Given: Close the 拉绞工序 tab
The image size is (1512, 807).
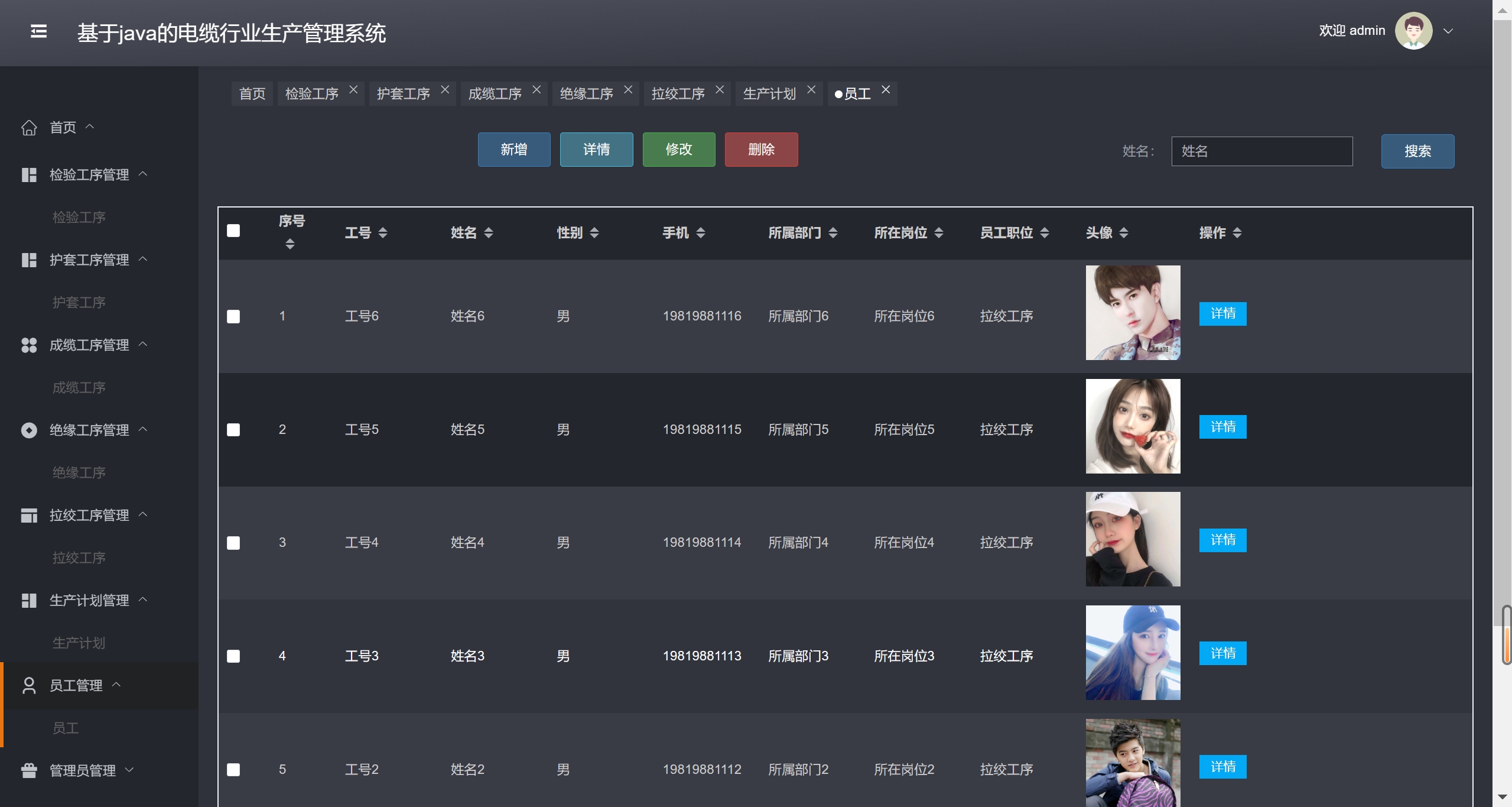Looking at the screenshot, I should click(720, 89).
